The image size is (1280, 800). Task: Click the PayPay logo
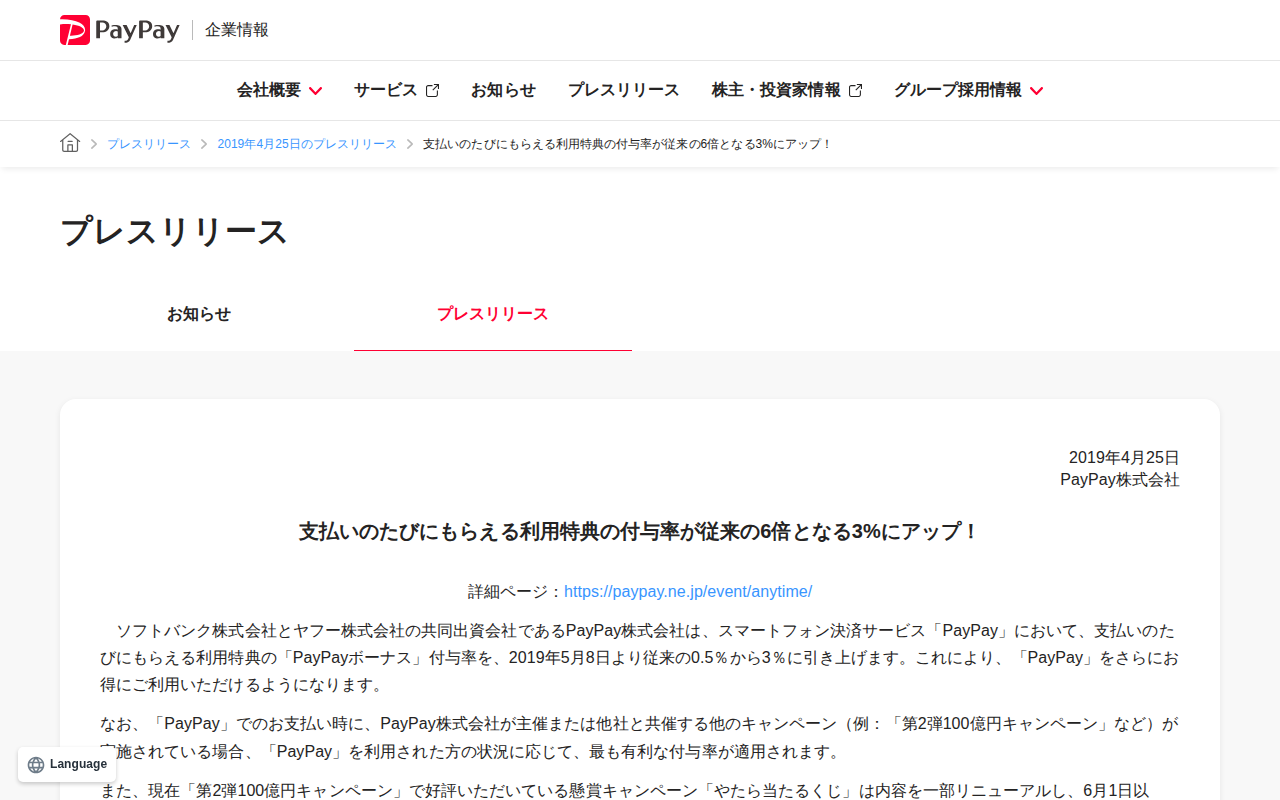[119, 30]
